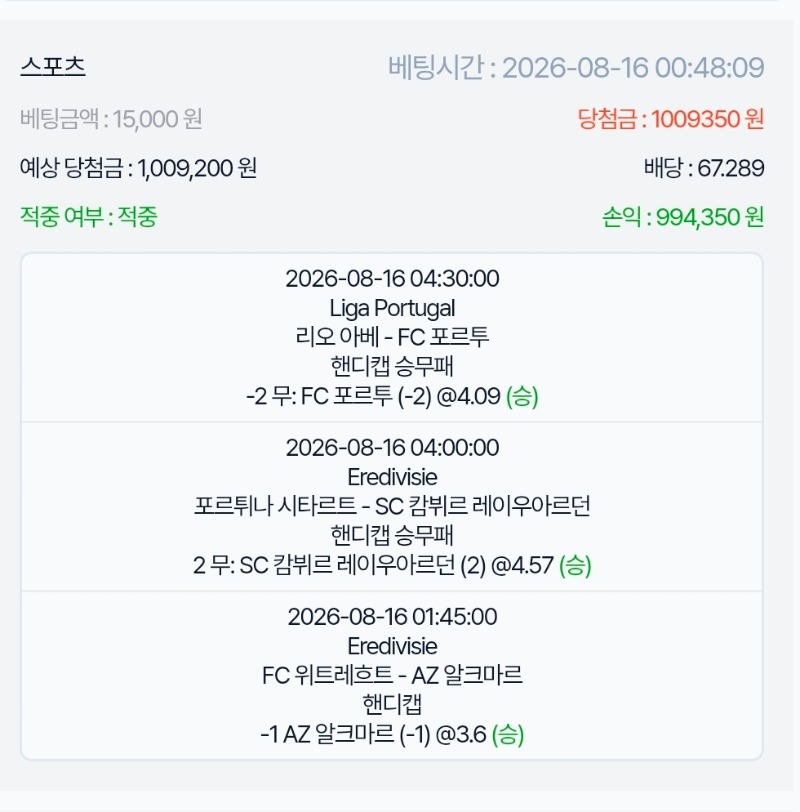Select the 예상 당첨금 1,009,200 원 text
The width and height of the screenshot is (800, 812).
138,168
